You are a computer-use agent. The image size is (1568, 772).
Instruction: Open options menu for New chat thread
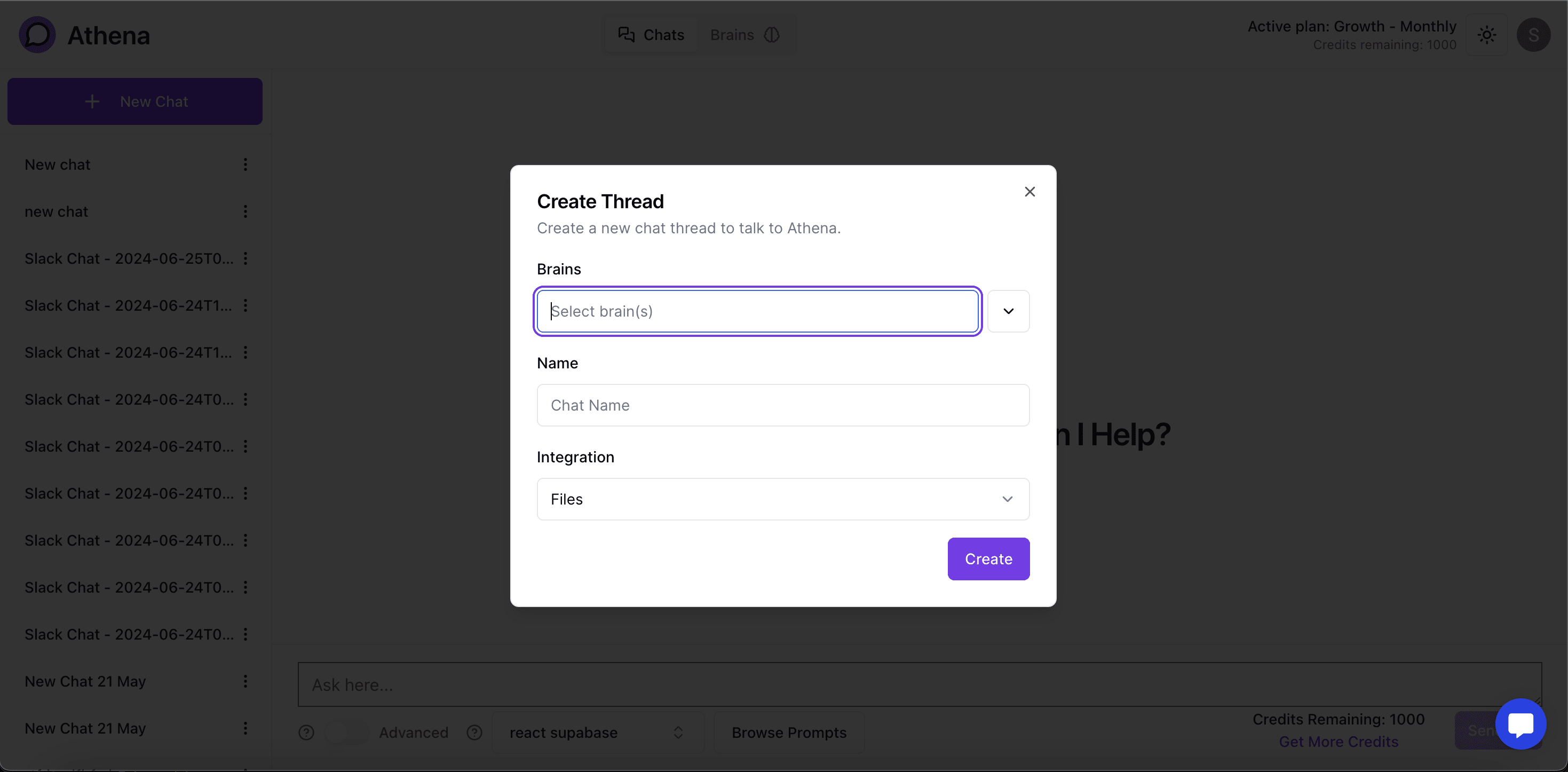tap(246, 164)
